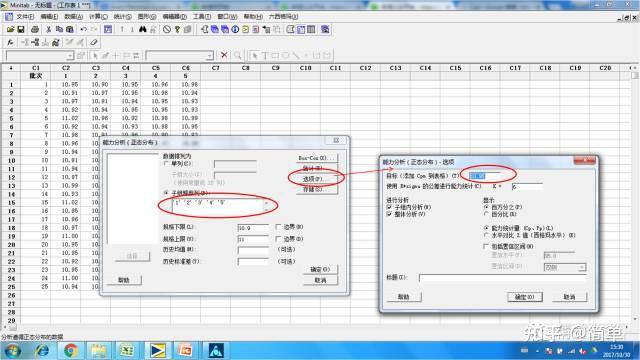Open the second toolbar combo box dropdown
This screenshot has height=360, width=640.
tap(209, 56)
